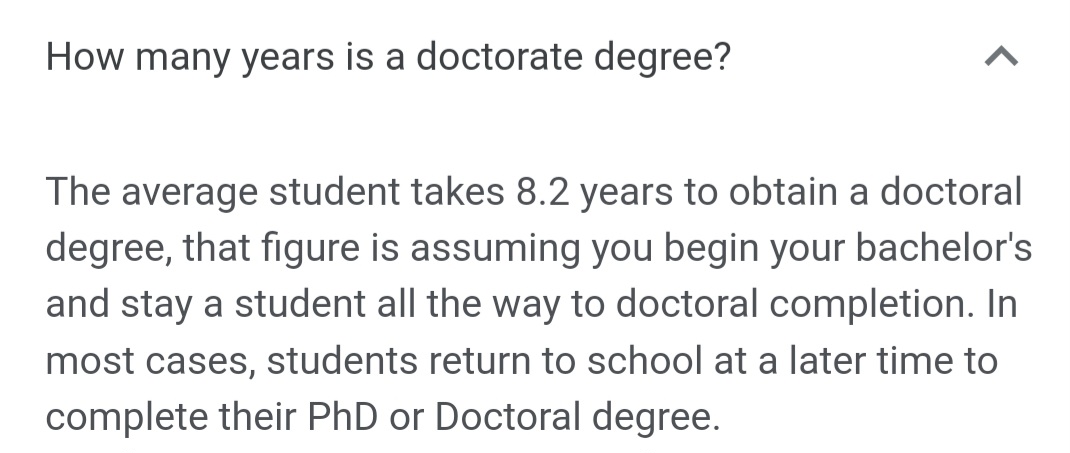Click the word "years" in the question heading

[x=287, y=59]
